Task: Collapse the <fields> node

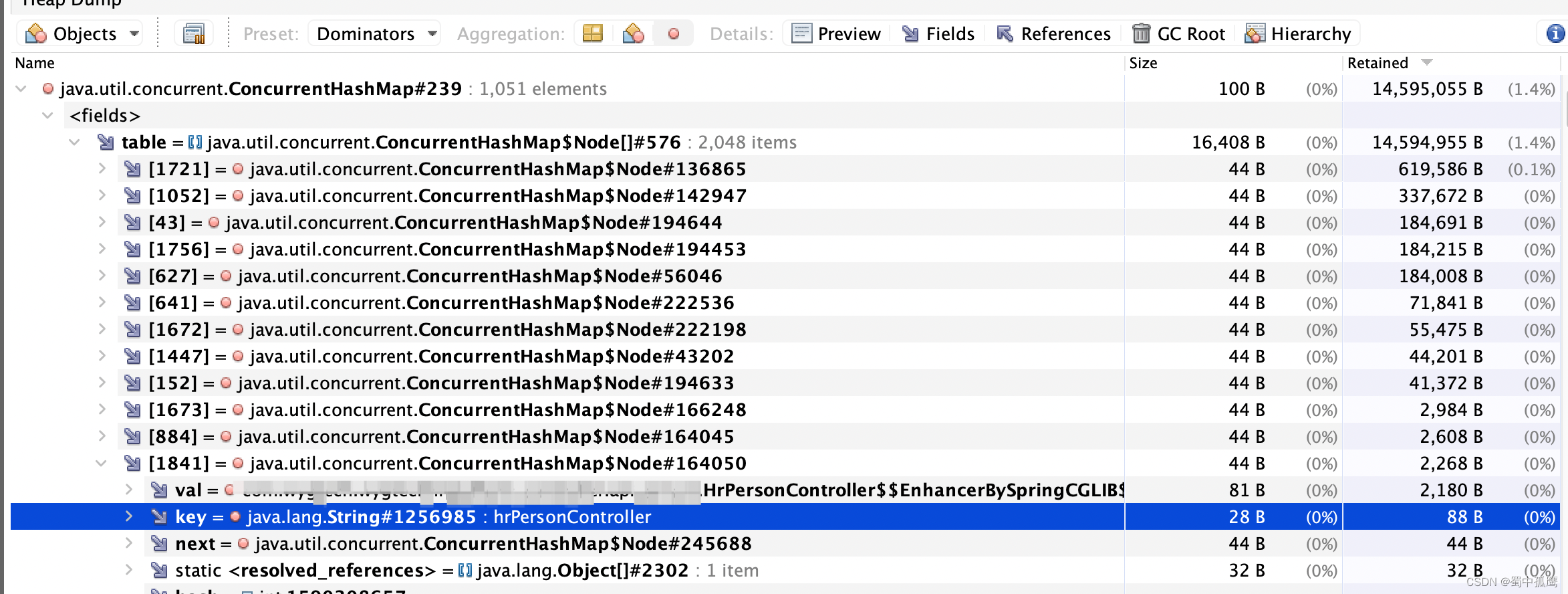Action: pyautogui.click(x=47, y=115)
